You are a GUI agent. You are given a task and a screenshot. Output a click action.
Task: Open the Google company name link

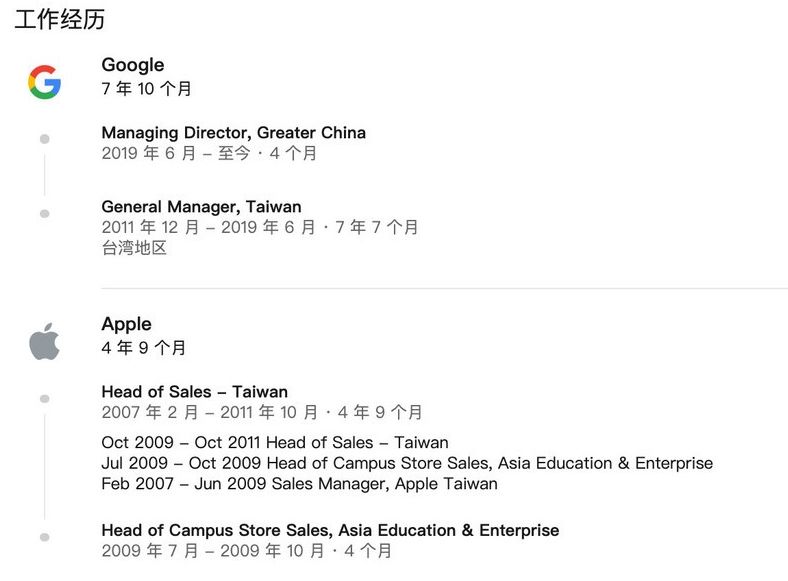[x=132, y=65]
